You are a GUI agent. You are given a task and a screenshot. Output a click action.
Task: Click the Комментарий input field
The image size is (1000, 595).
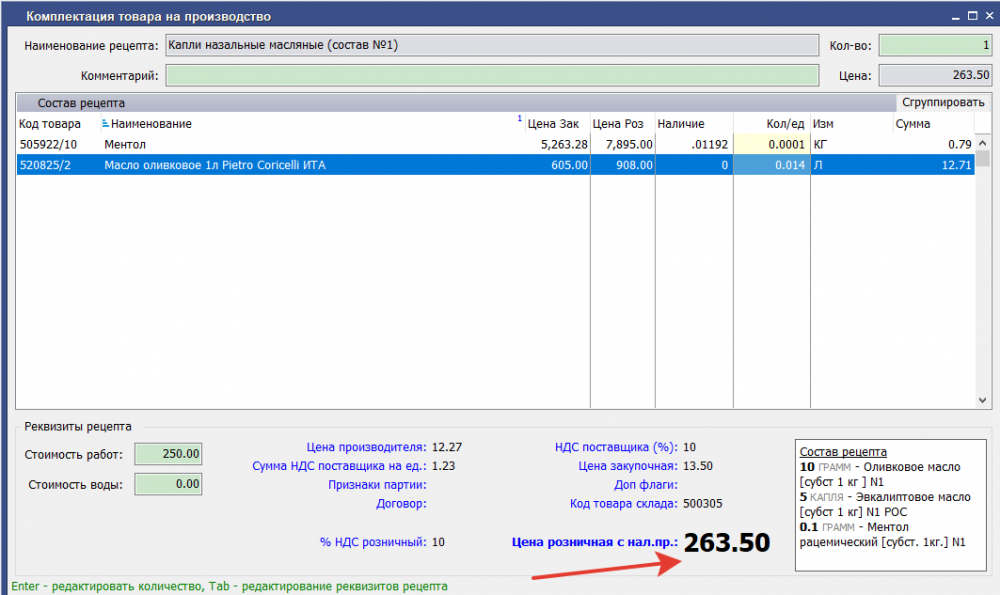[x=492, y=75]
